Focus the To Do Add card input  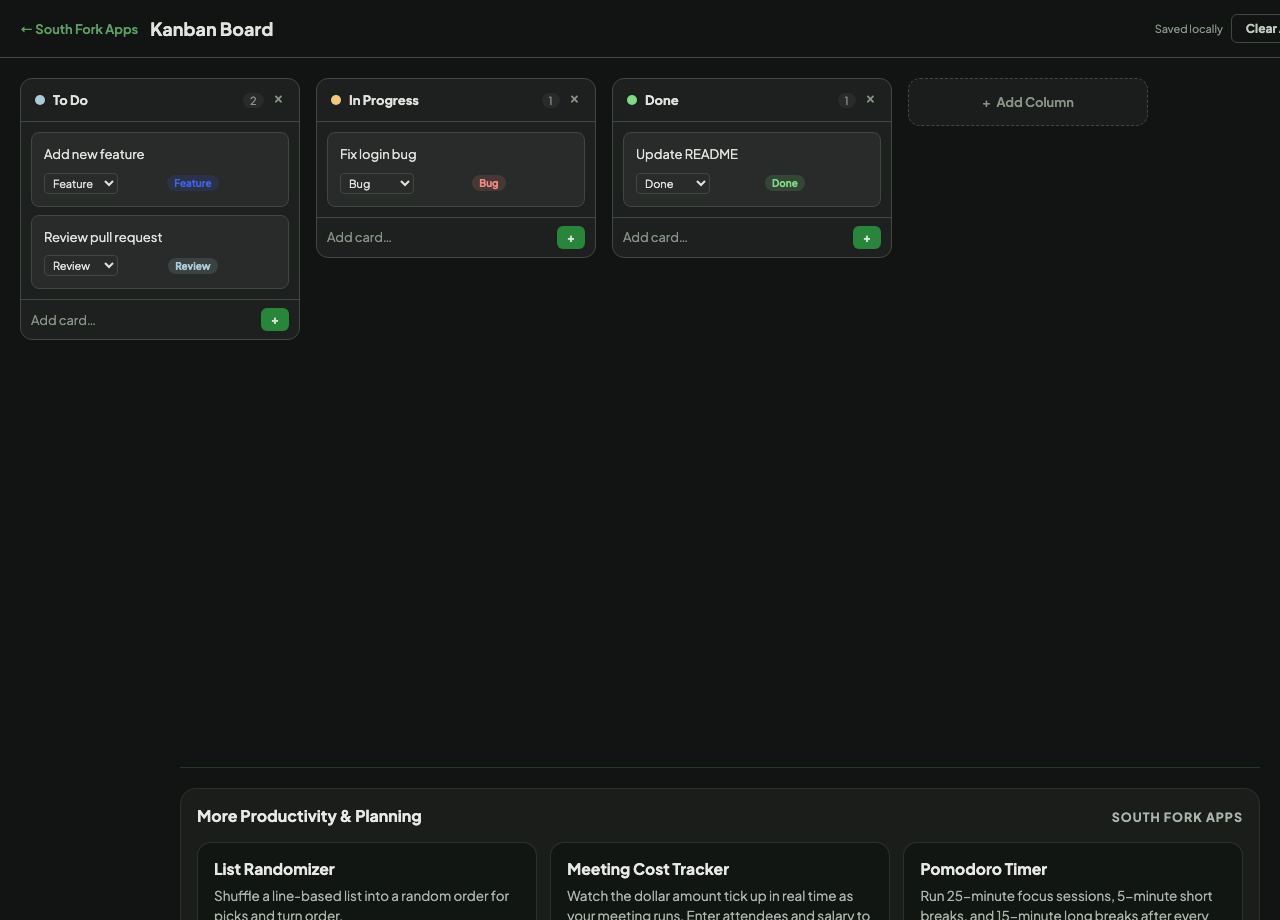point(142,320)
